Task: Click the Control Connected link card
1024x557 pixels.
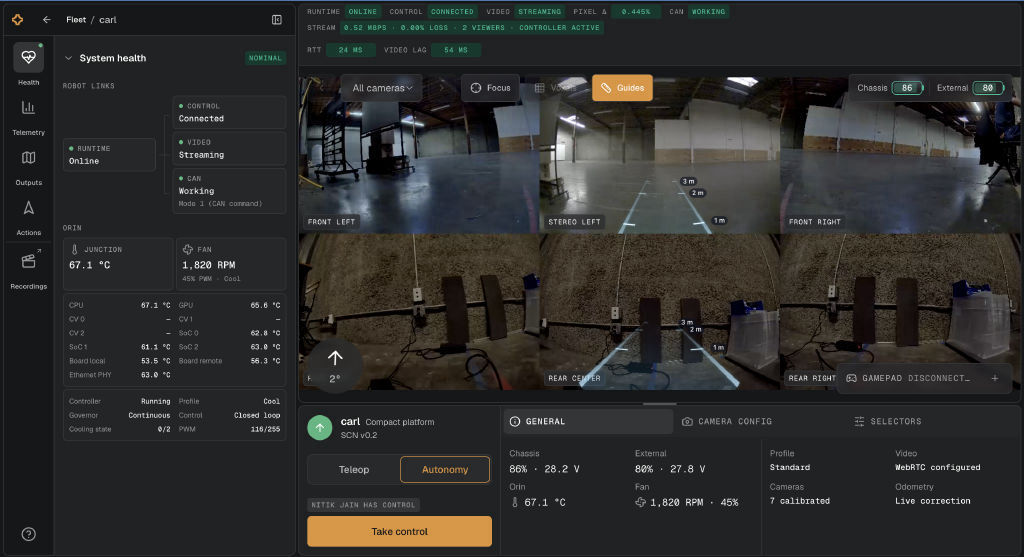Action: click(x=229, y=112)
